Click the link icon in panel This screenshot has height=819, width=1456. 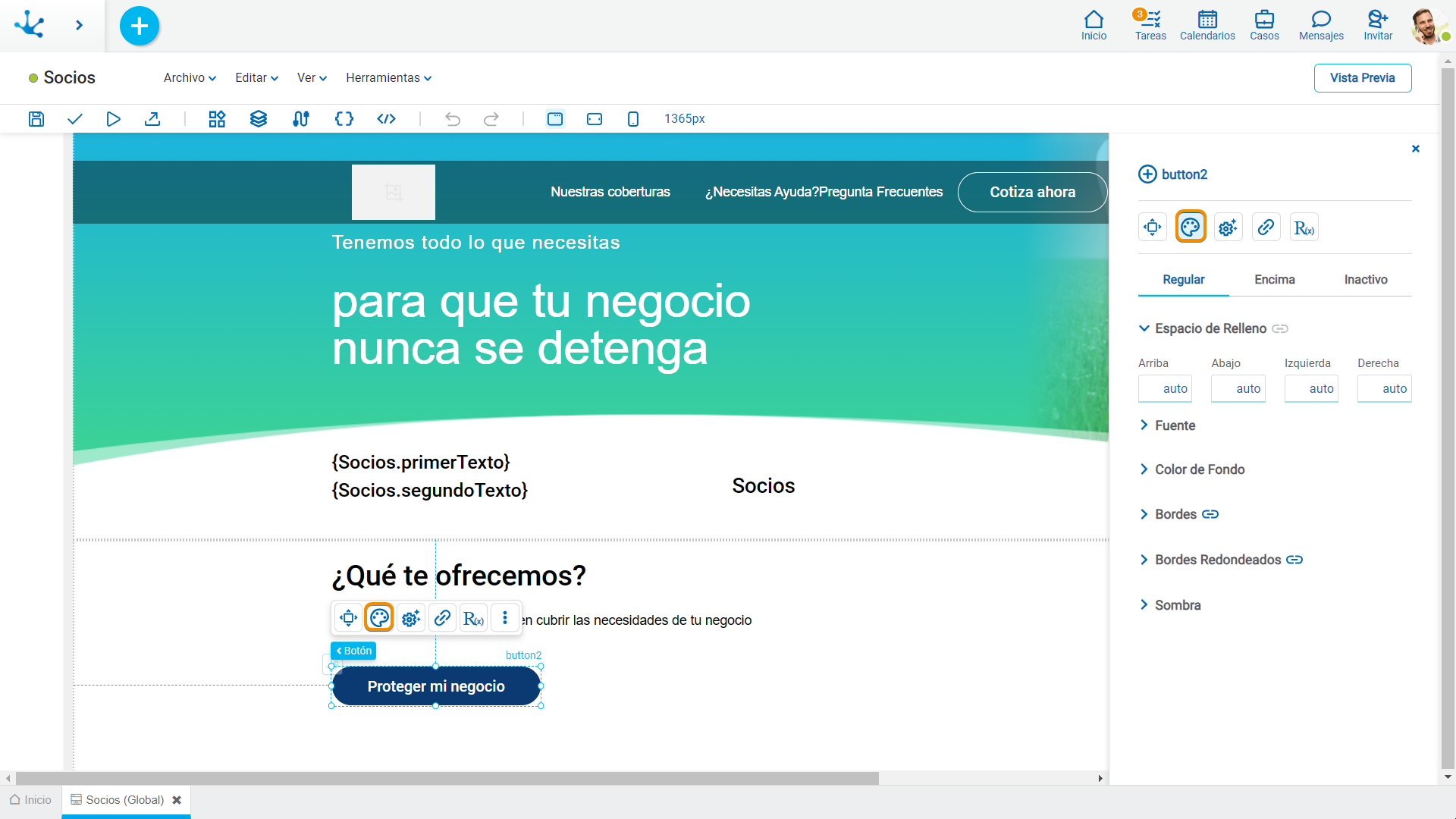tap(1266, 227)
